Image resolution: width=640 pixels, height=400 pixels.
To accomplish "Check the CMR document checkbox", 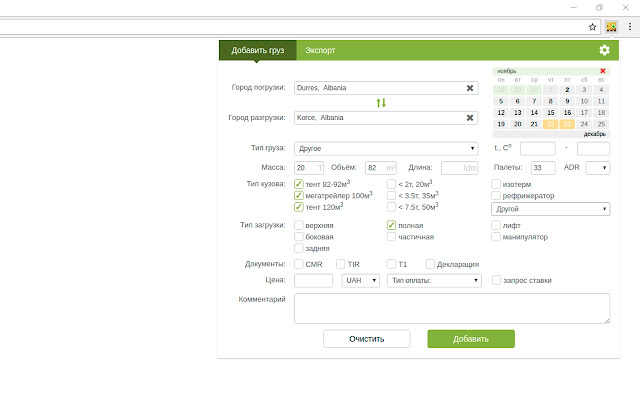I will (x=299, y=264).
